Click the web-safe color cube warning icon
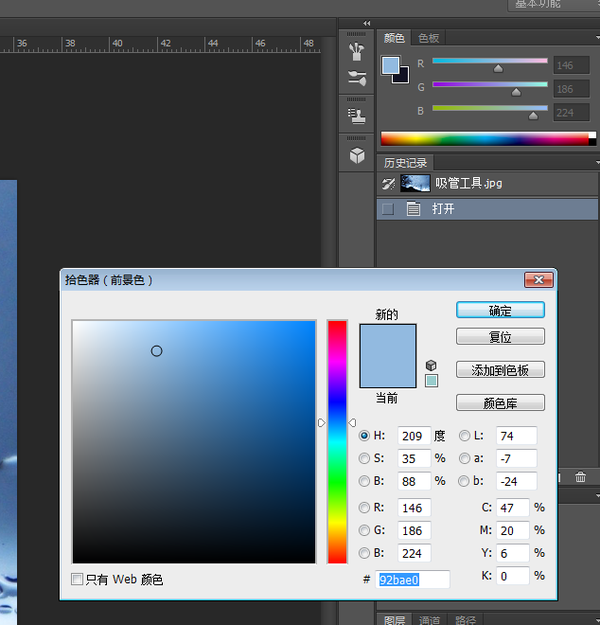 point(431,365)
